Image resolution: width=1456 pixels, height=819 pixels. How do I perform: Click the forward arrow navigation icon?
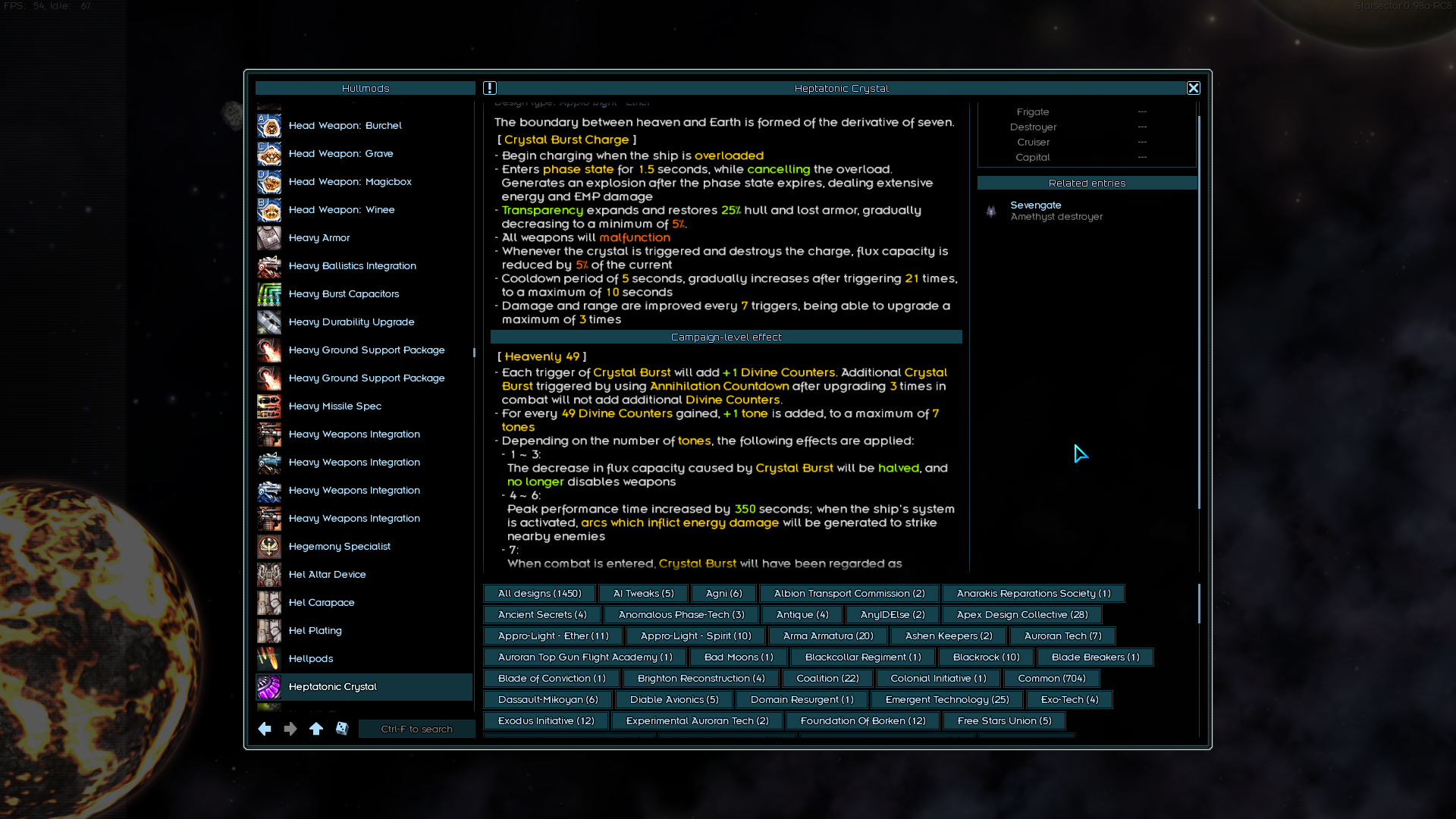[x=290, y=729]
